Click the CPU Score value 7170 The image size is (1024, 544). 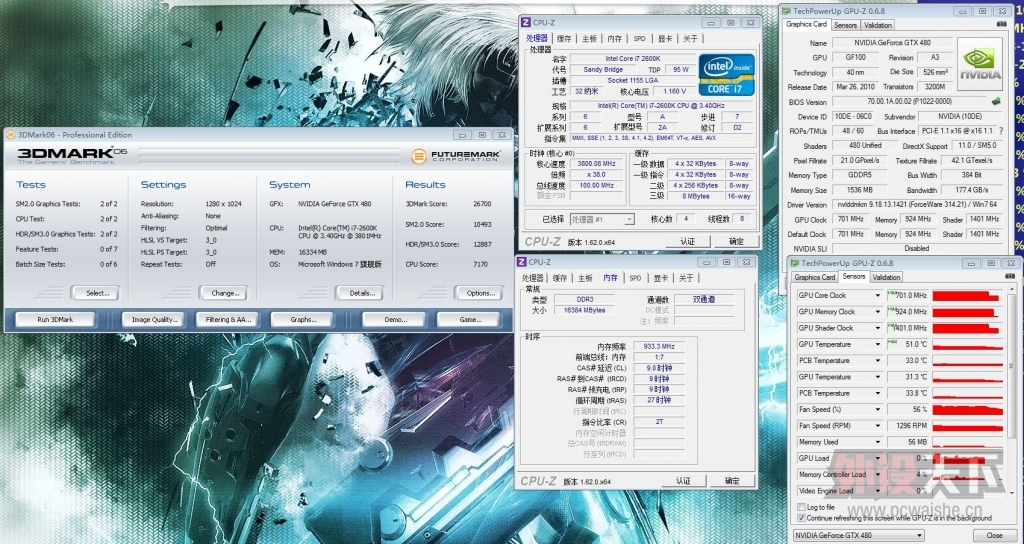click(480, 264)
